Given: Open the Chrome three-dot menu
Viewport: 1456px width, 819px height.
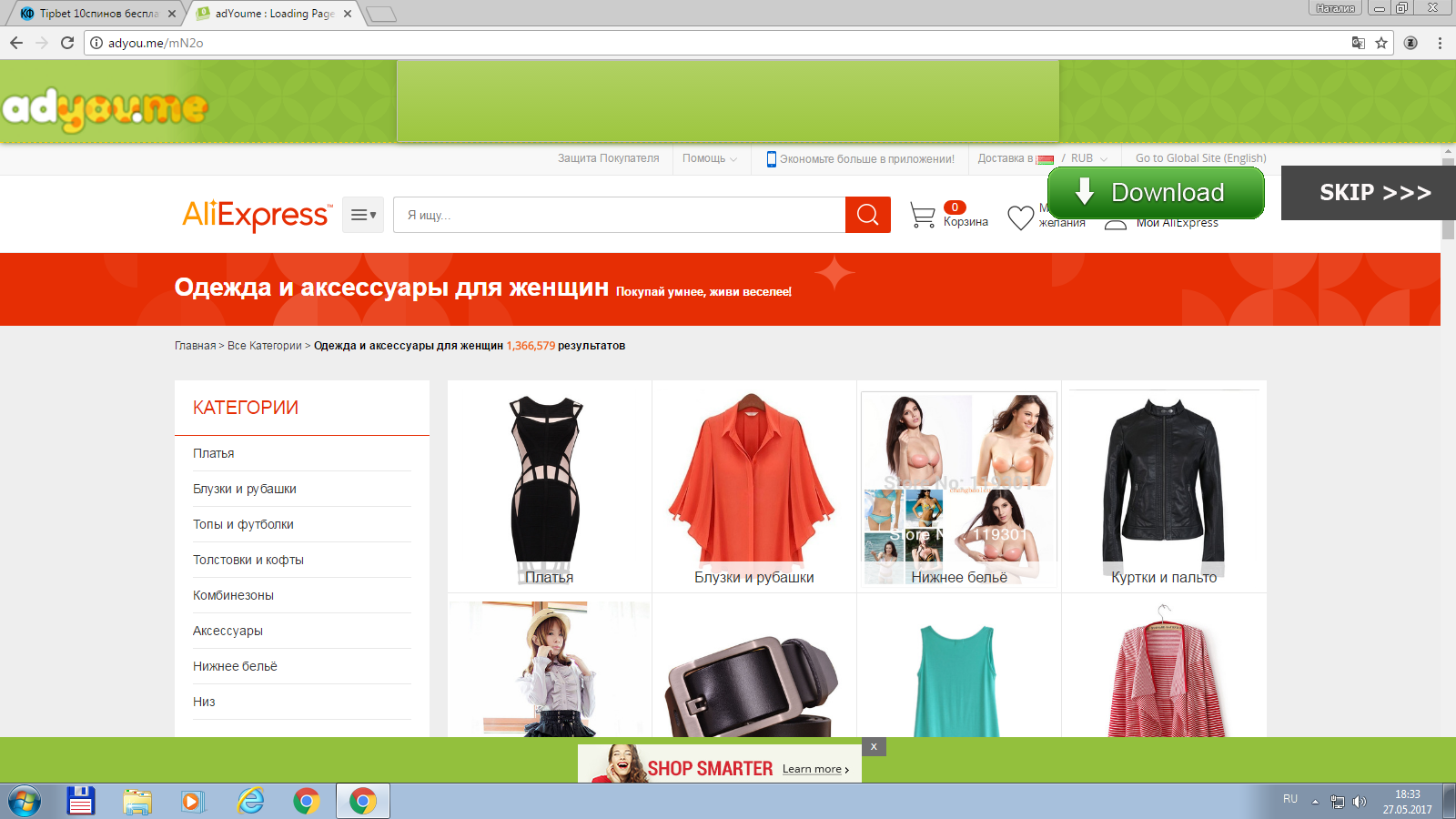Looking at the screenshot, I should tap(1440, 43).
